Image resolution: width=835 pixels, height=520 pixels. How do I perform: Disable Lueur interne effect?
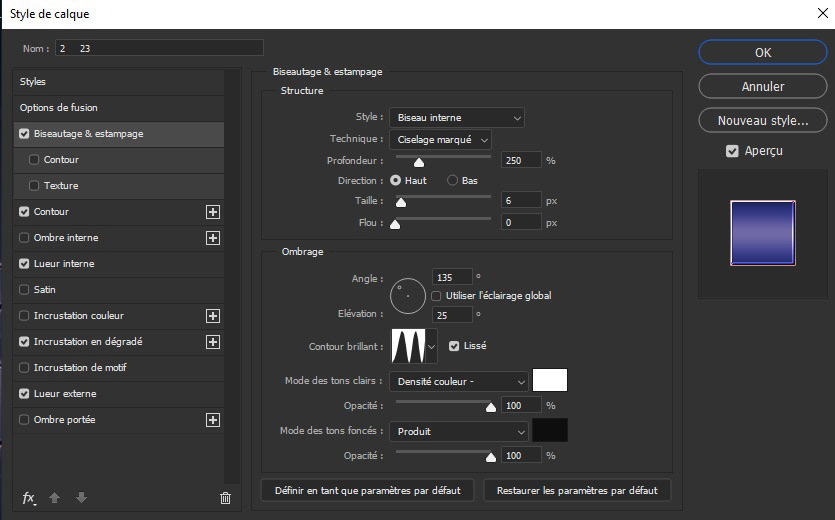(x=24, y=264)
